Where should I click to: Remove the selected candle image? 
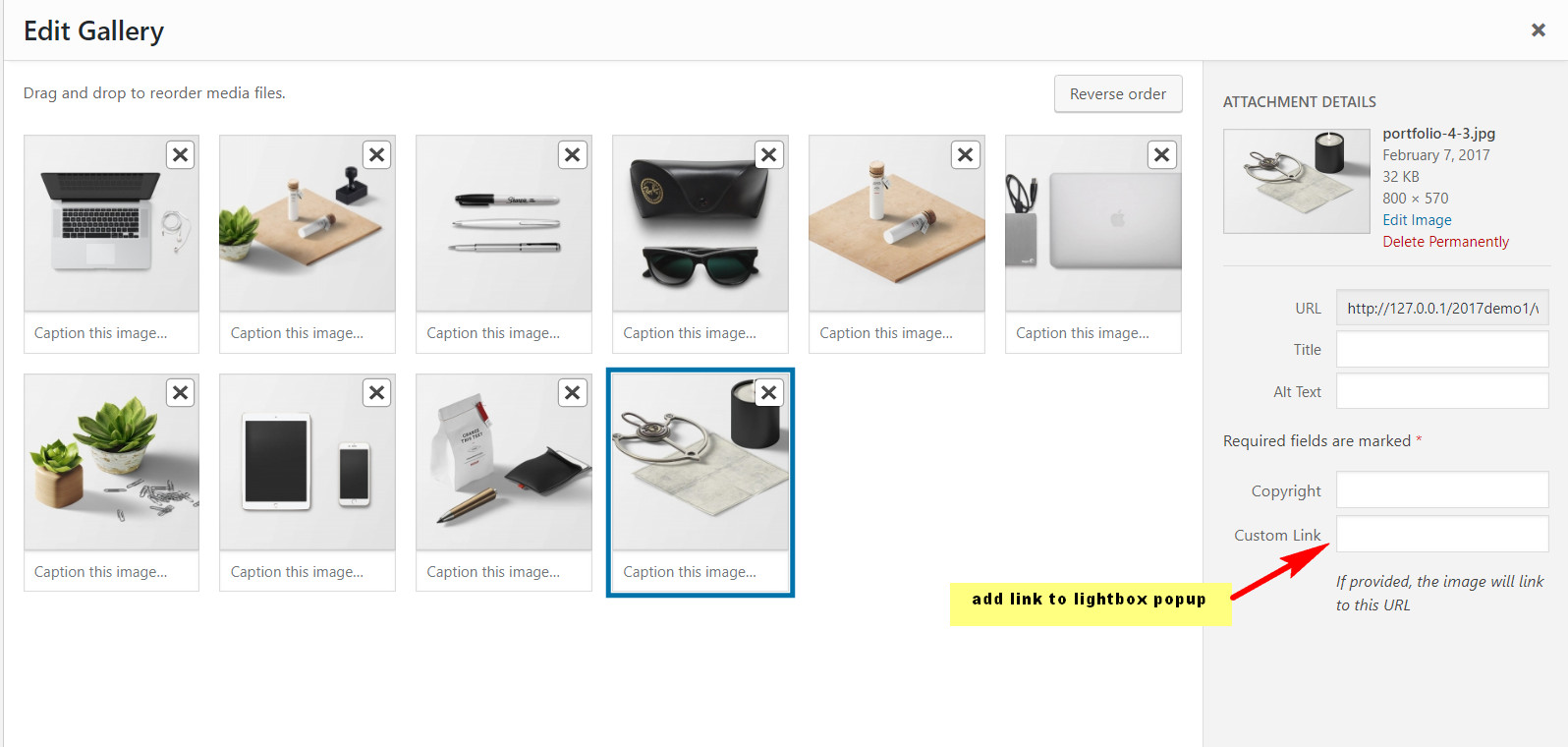769,393
